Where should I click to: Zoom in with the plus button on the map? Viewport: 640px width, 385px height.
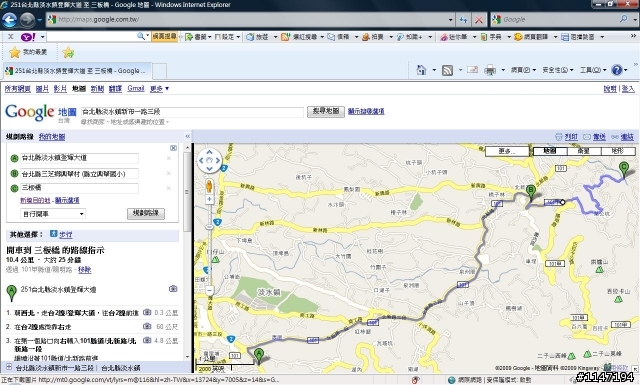point(209,199)
